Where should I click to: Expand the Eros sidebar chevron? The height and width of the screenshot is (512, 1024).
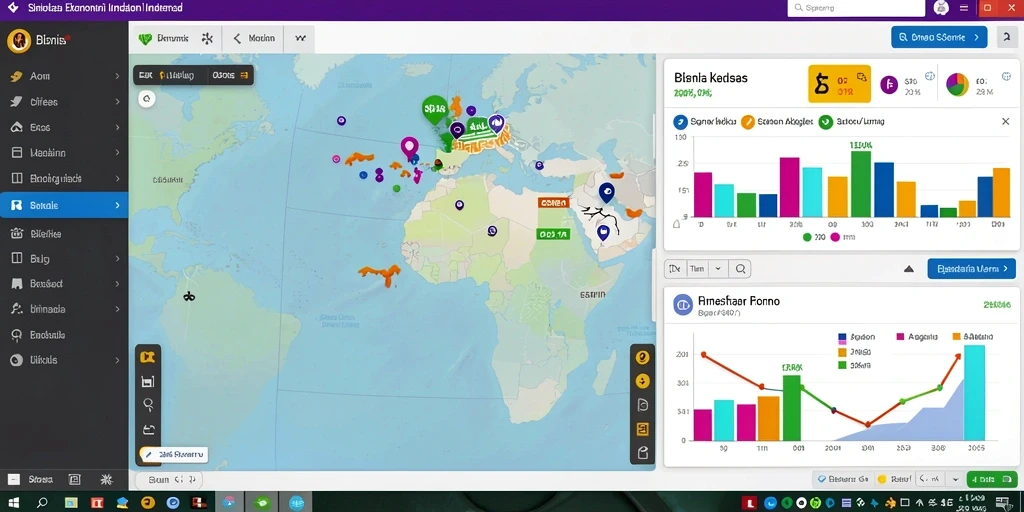pos(117,127)
